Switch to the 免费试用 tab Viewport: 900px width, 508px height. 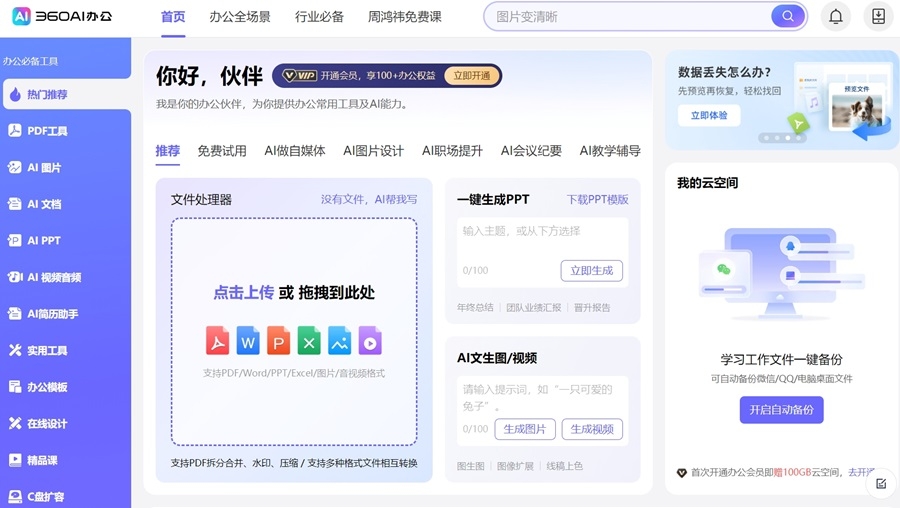click(222, 151)
